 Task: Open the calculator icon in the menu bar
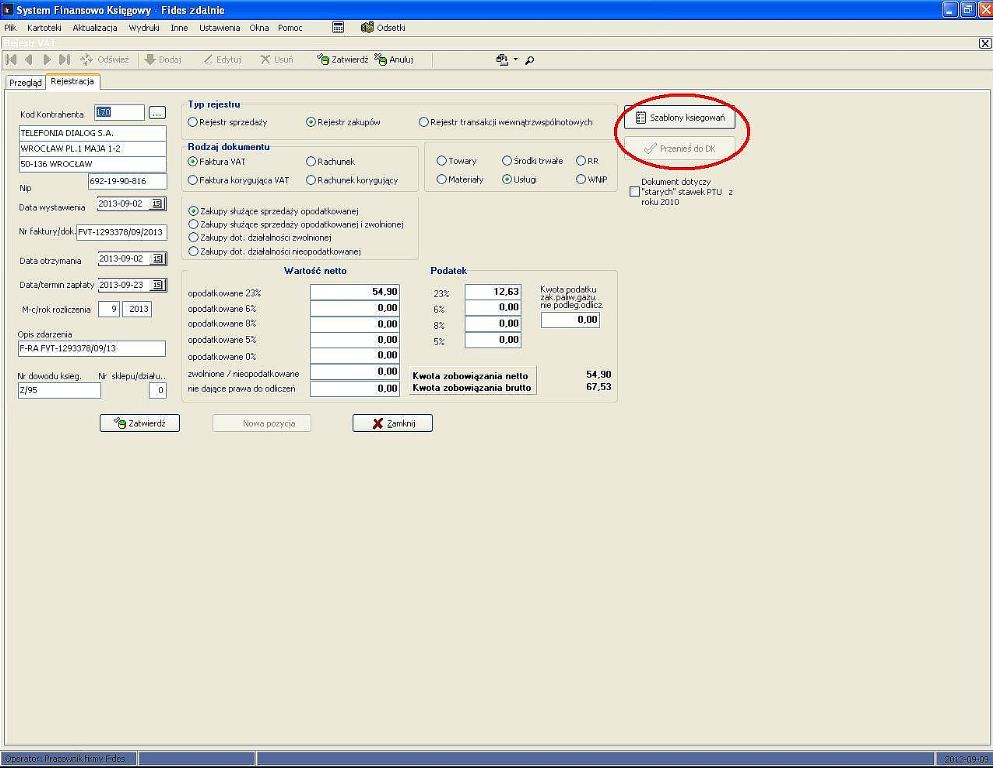(338, 27)
